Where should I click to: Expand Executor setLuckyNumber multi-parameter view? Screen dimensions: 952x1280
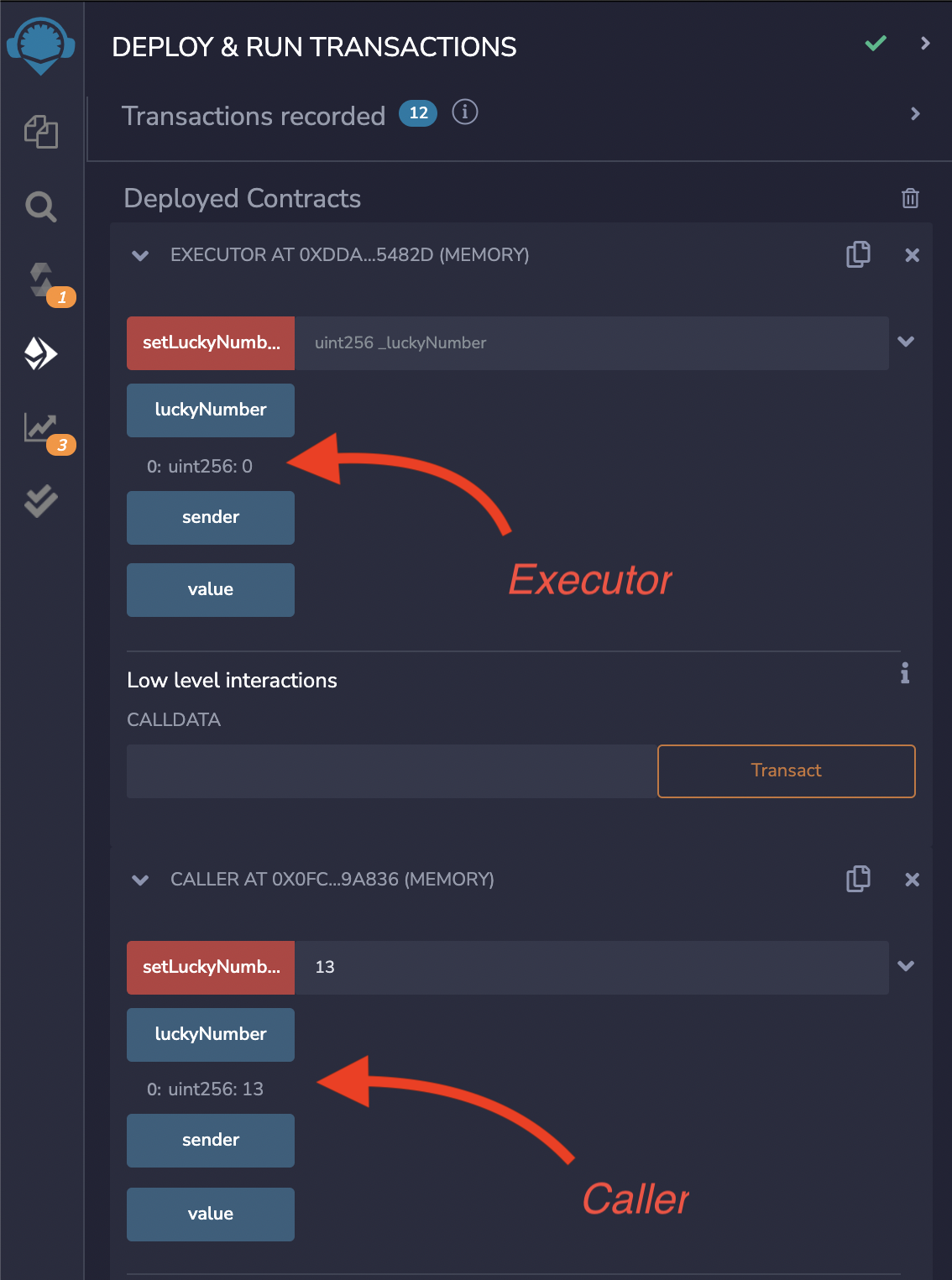906,342
